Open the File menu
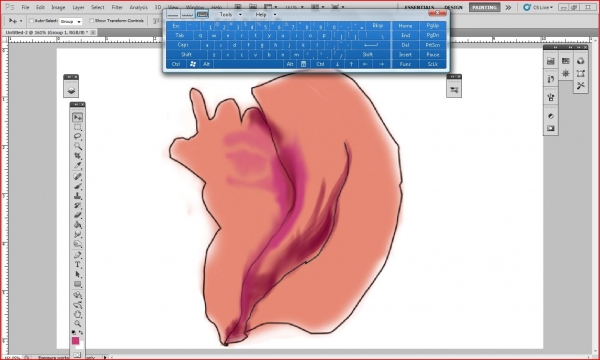Image resolution: width=600 pixels, height=360 pixels. pos(25,7)
